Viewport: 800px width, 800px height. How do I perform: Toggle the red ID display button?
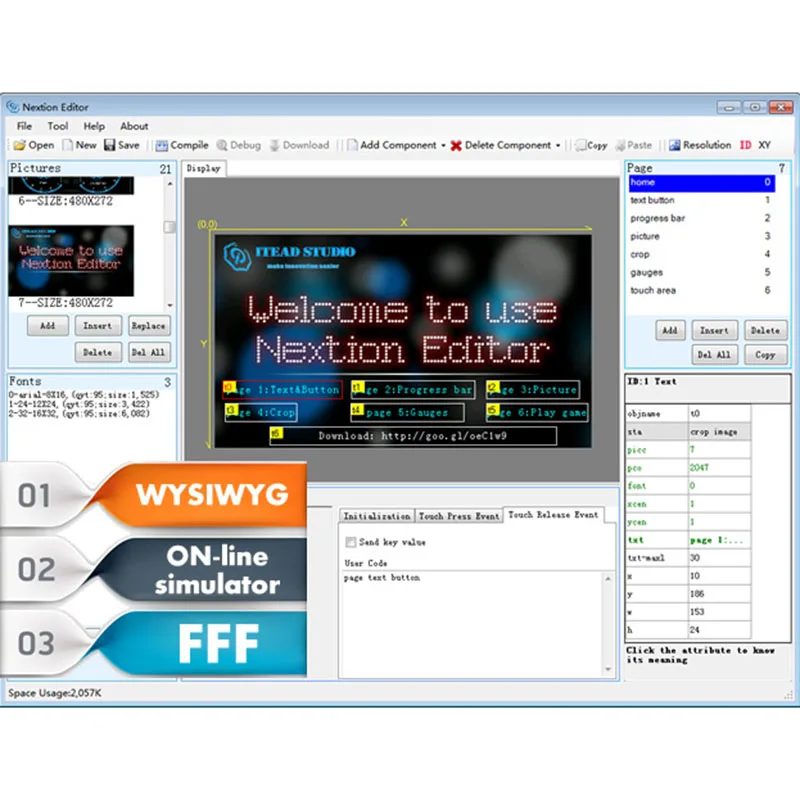(745, 145)
